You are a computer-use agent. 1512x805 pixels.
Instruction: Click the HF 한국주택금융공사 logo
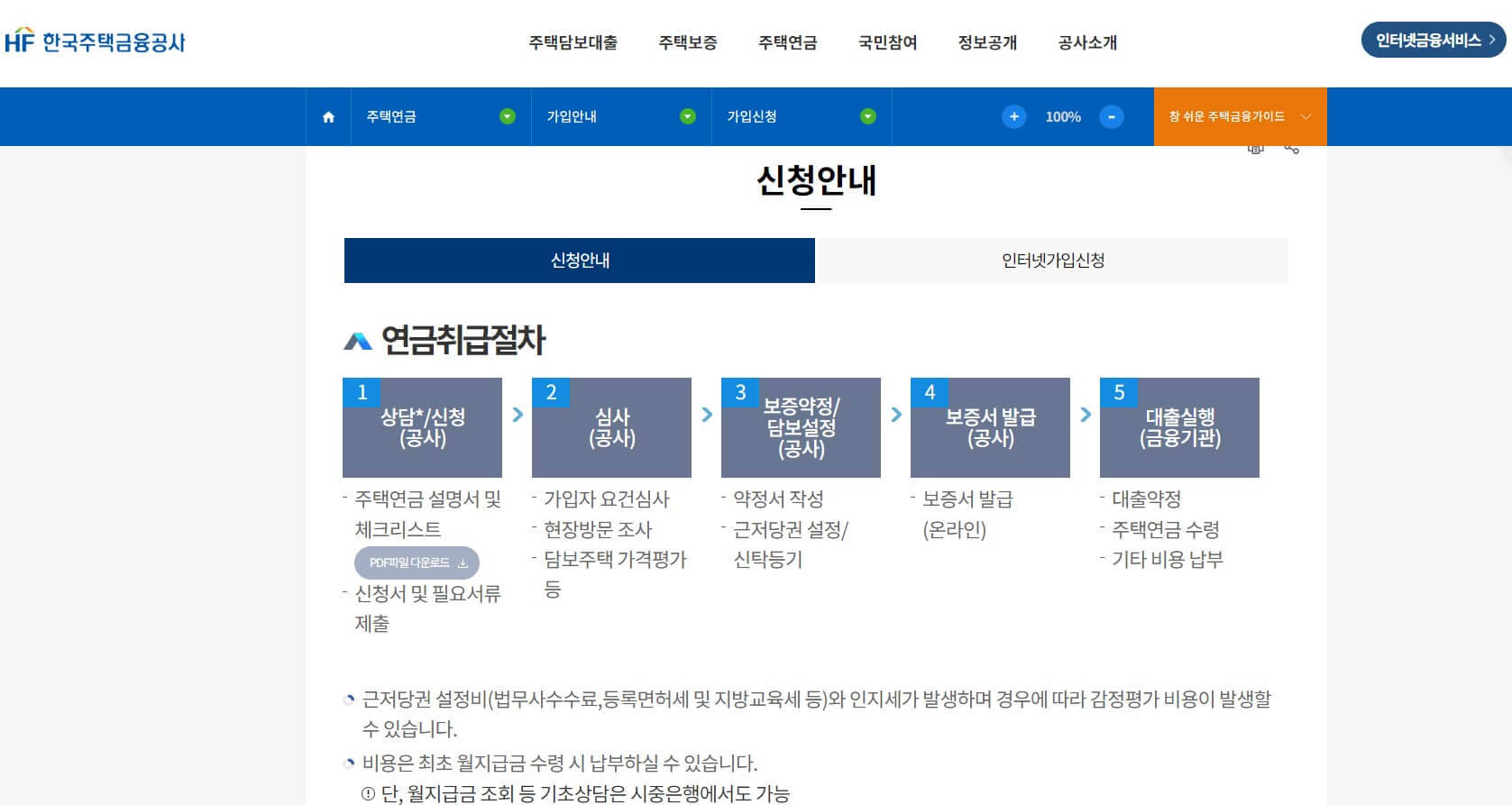click(95, 41)
